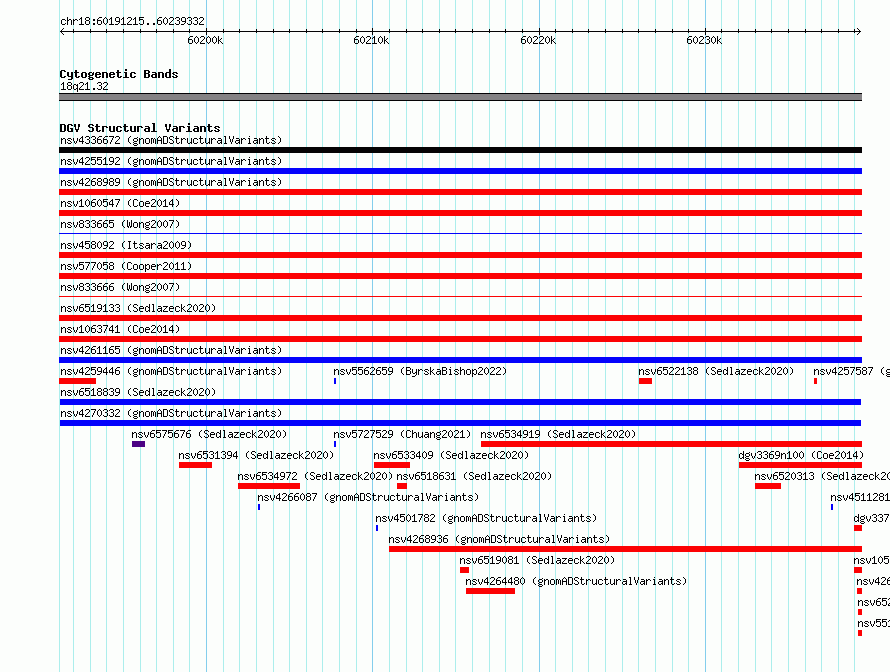Open nsv4257587 variant label
The height and width of the screenshot is (672, 890).
(851, 371)
